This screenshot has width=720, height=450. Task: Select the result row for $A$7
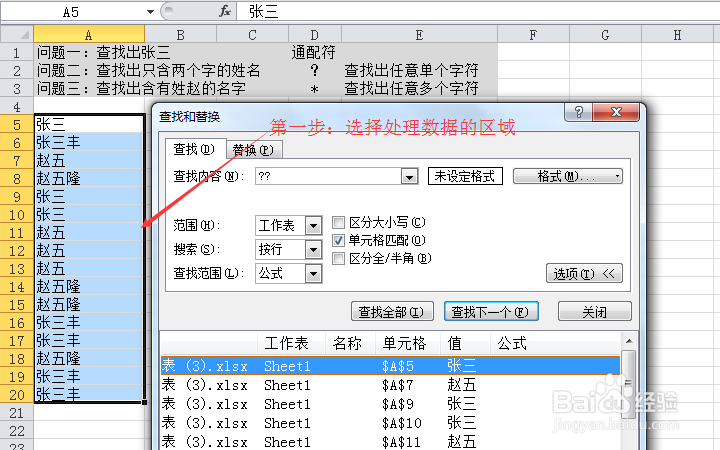click(x=390, y=385)
